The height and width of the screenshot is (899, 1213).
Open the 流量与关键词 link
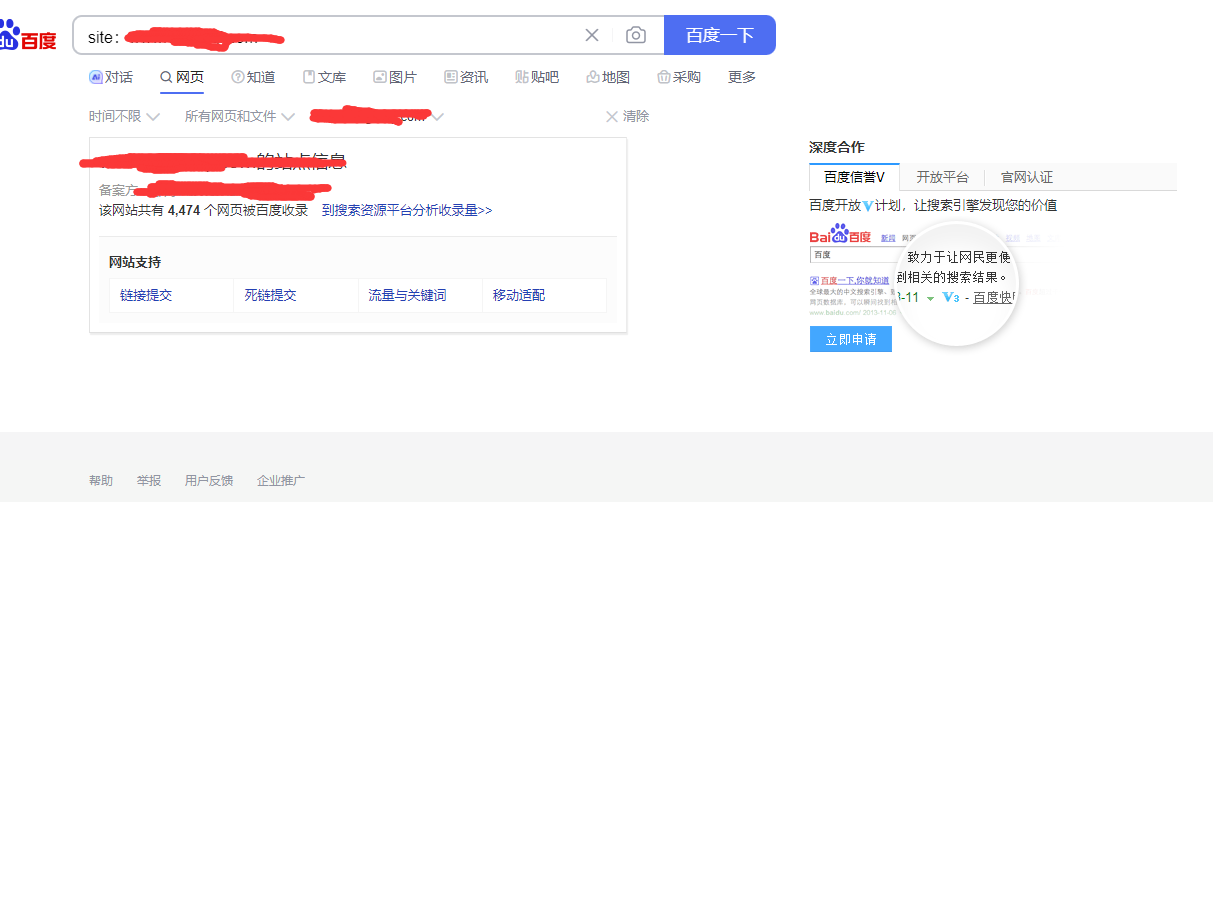pos(407,296)
